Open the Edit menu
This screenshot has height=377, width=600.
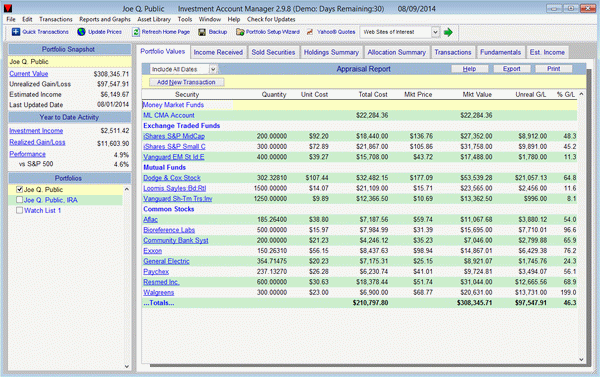pos(27,19)
